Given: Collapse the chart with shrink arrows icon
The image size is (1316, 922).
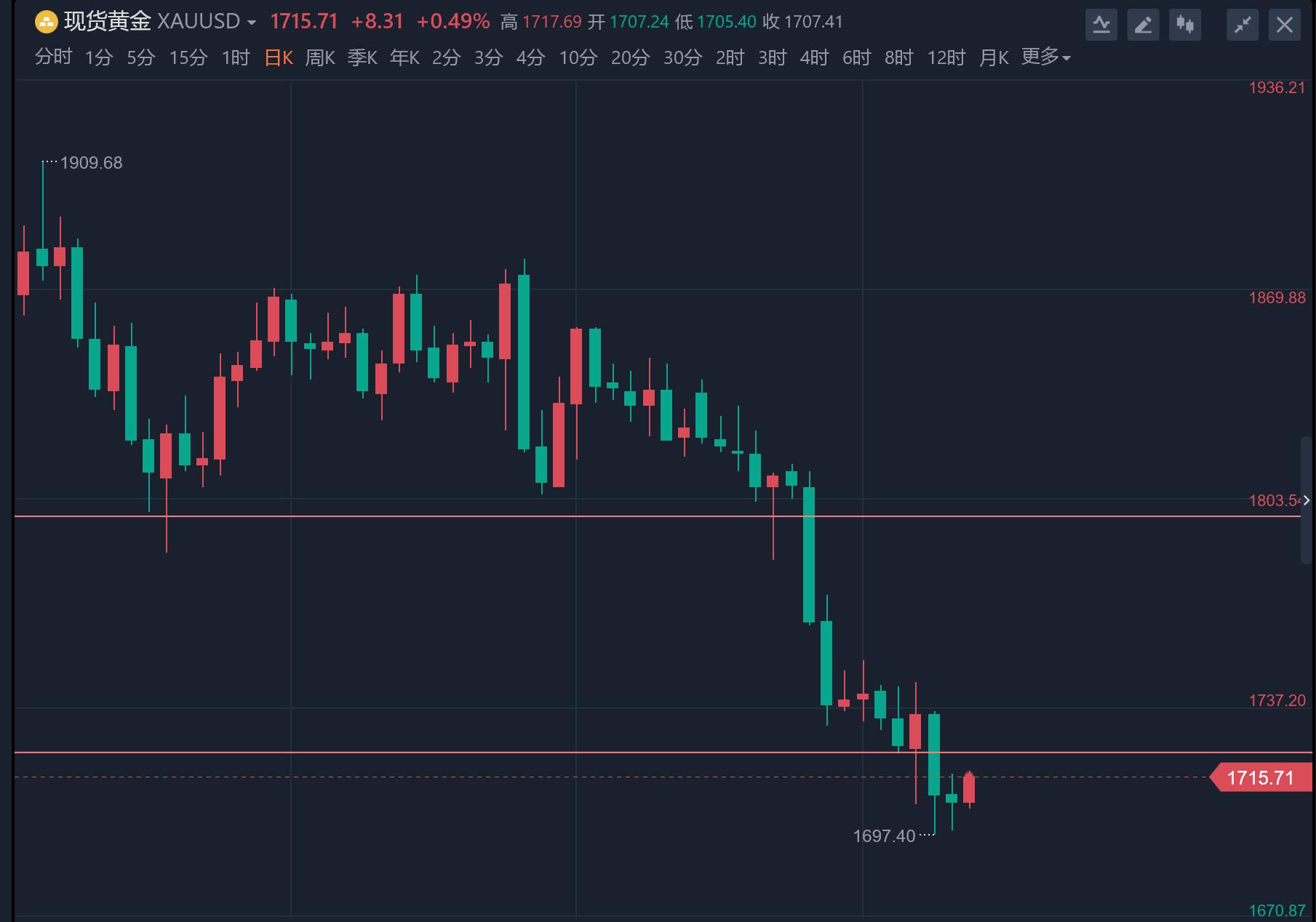Looking at the screenshot, I should pyautogui.click(x=1242, y=24).
